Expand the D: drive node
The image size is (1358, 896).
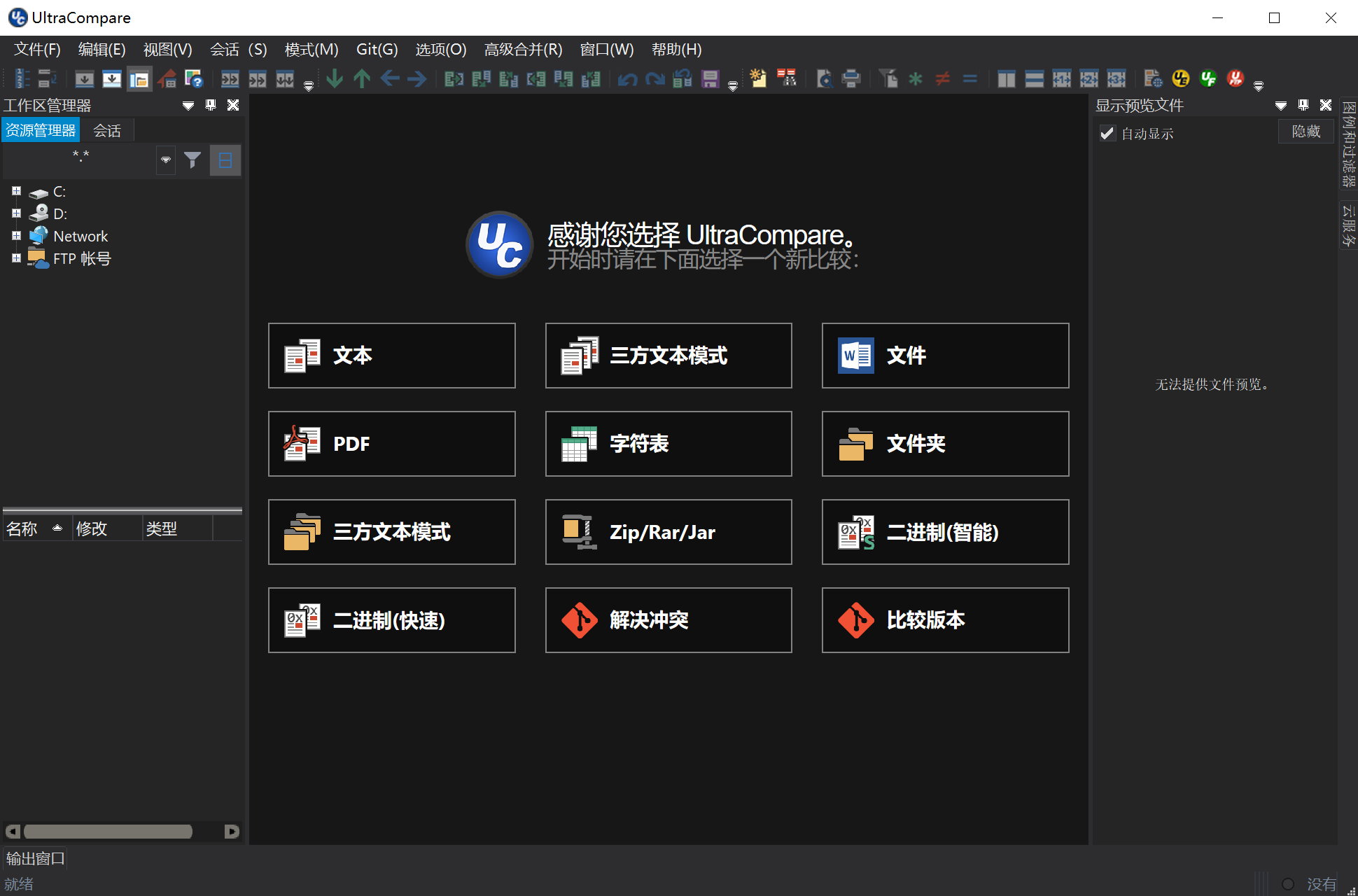(16, 213)
